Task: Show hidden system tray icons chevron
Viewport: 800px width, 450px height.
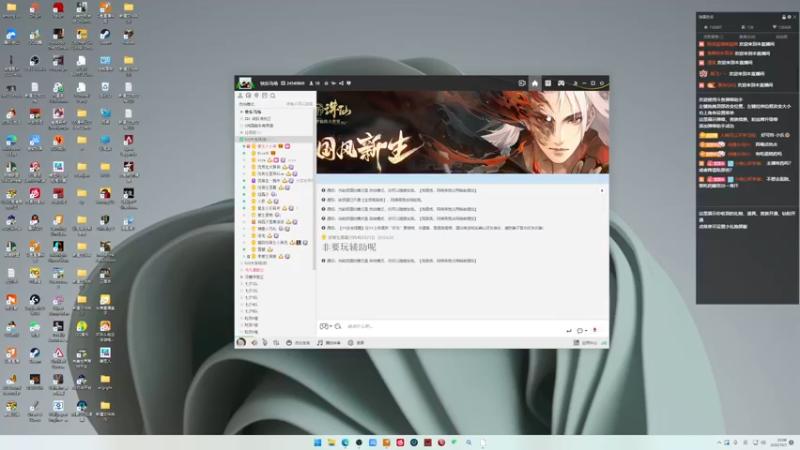Action: [719, 442]
